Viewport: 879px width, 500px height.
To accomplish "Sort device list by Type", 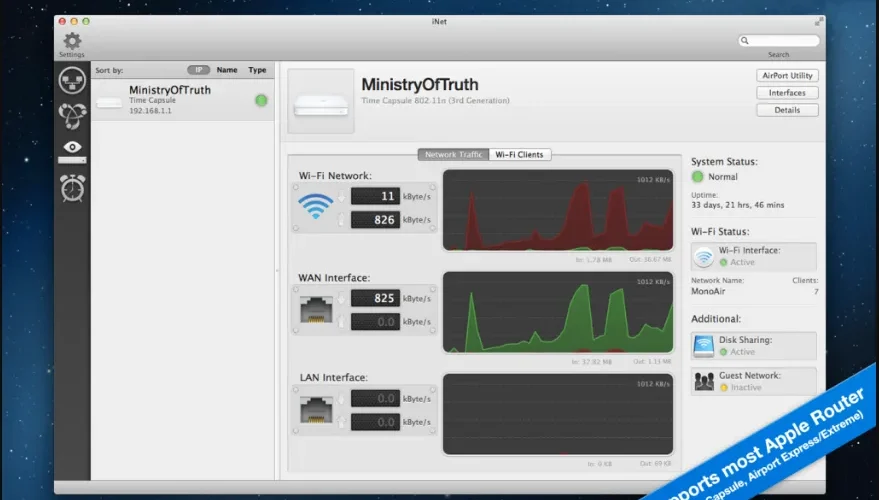I will coord(257,70).
